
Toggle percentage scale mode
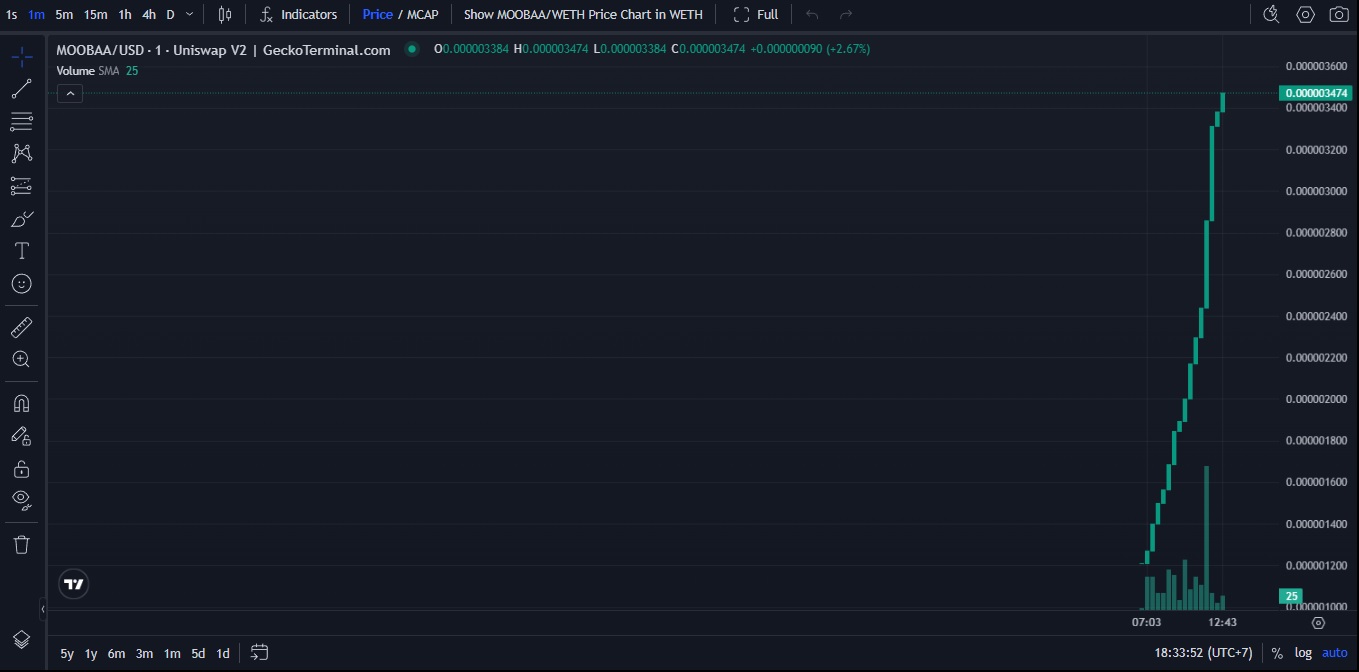(1277, 653)
